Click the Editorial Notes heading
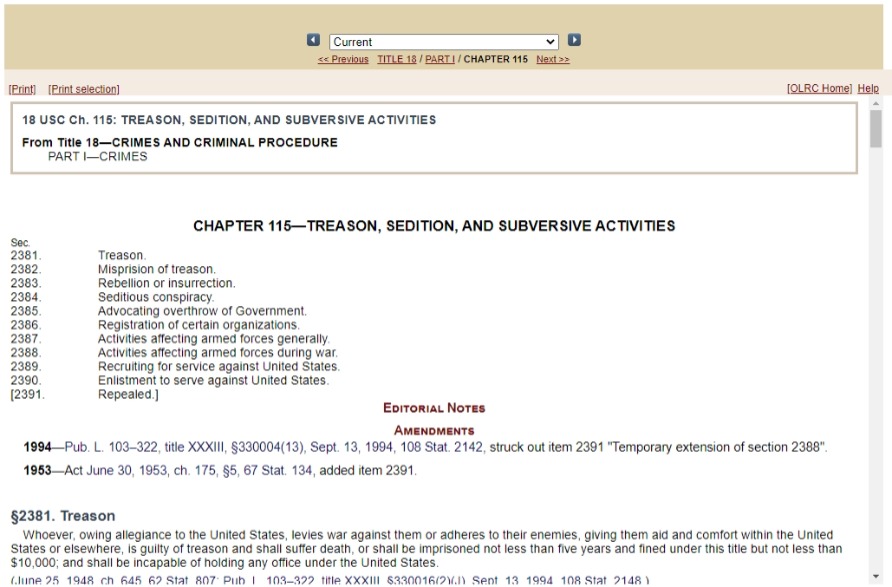The height and width of the screenshot is (587, 892). pyautogui.click(x=434, y=408)
